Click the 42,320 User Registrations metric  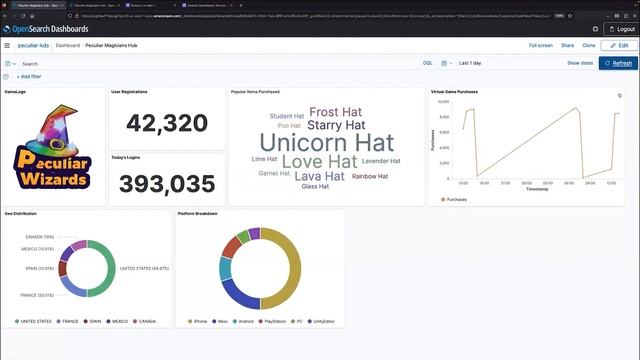point(167,123)
